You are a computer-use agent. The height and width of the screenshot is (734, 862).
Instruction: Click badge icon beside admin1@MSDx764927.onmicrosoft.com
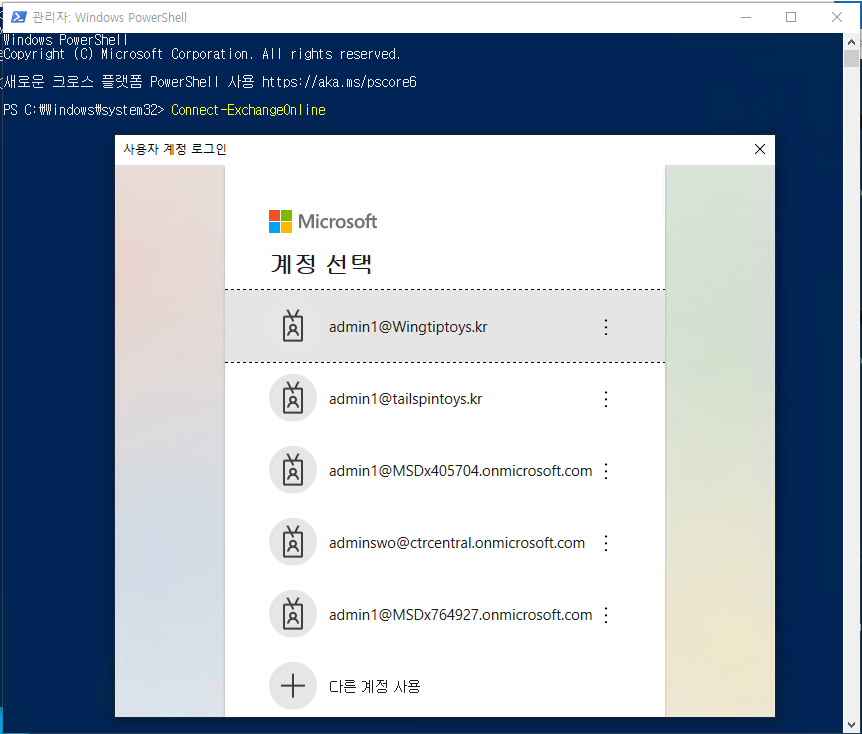[292, 614]
